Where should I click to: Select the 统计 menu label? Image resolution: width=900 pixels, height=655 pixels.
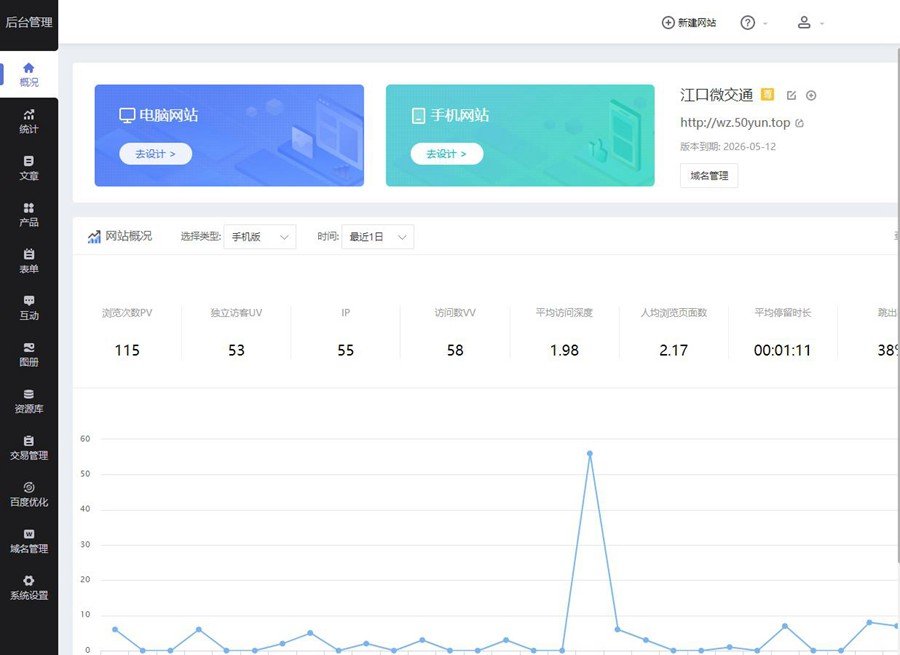[29, 129]
